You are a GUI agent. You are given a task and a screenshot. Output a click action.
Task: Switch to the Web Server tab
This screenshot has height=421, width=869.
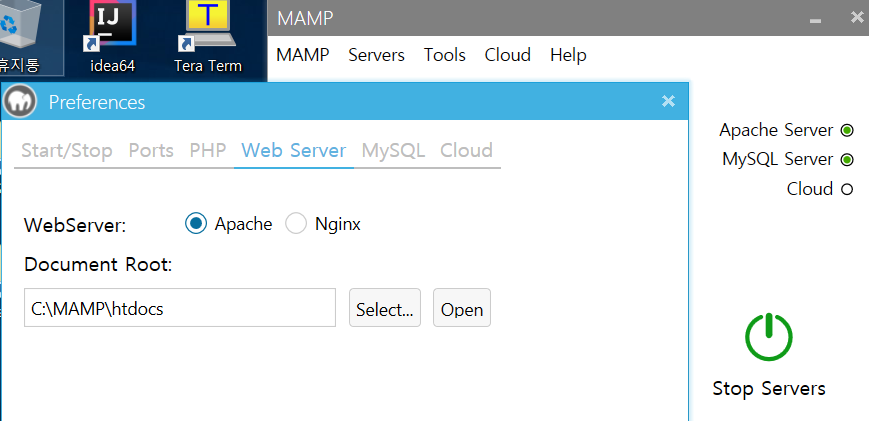coord(294,151)
